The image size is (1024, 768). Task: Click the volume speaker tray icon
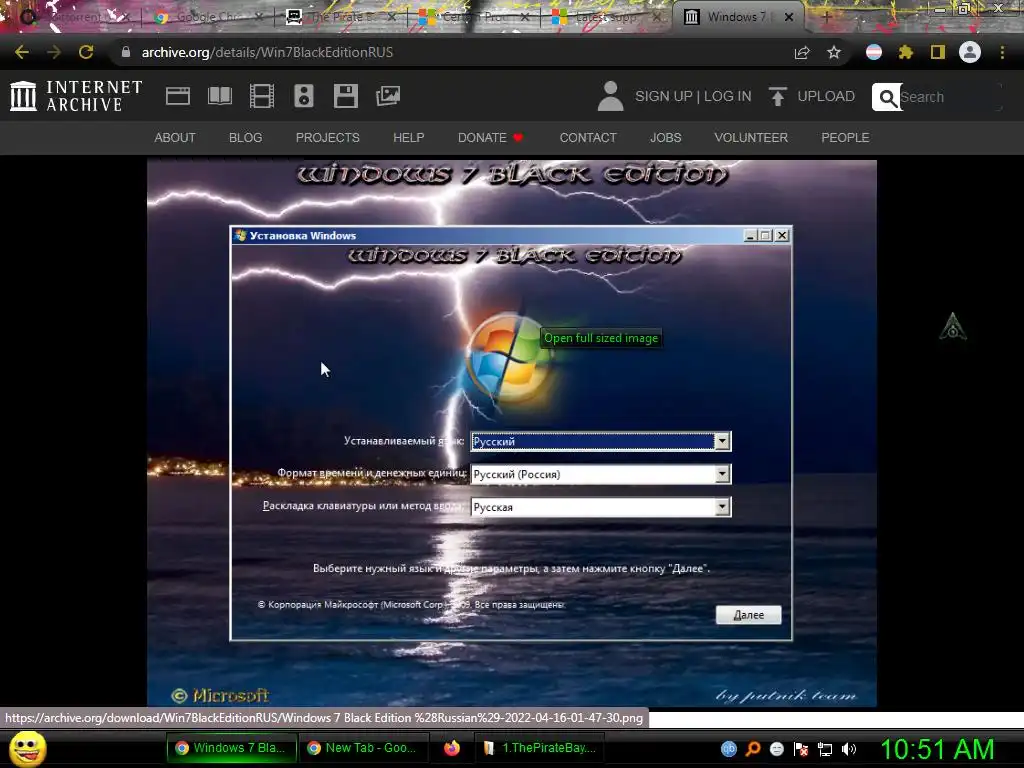(849, 749)
